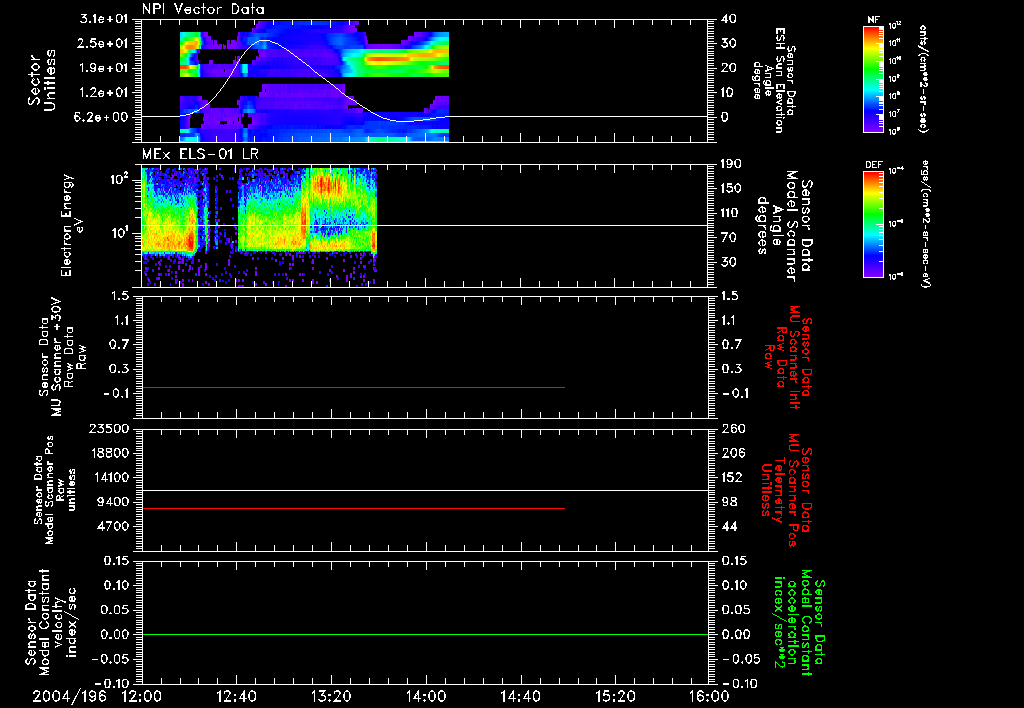Click the "110" scanner angle tick value
Viewport: 1024px width, 708px height.
click(731, 213)
